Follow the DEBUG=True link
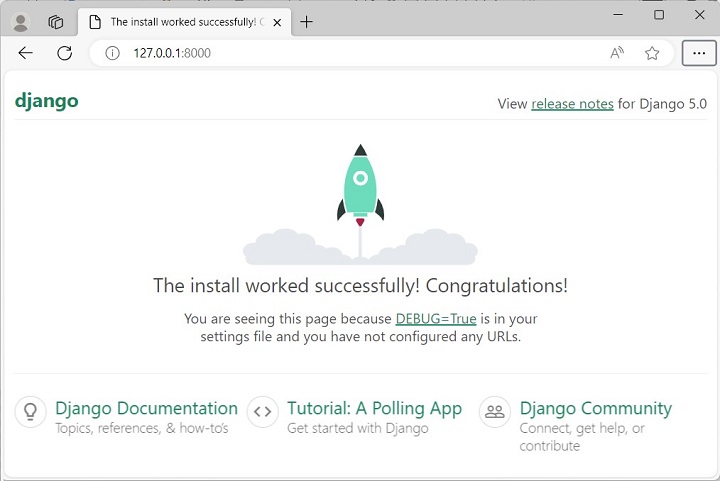This screenshot has width=720, height=481. (436, 318)
